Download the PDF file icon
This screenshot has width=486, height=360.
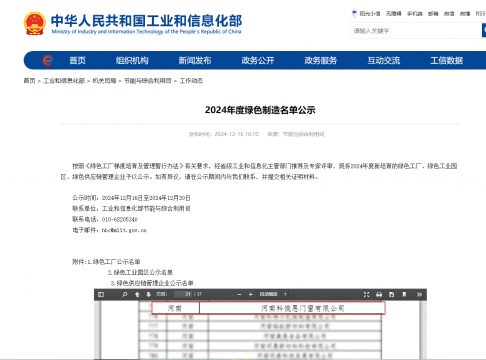click(x=391, y=294)
